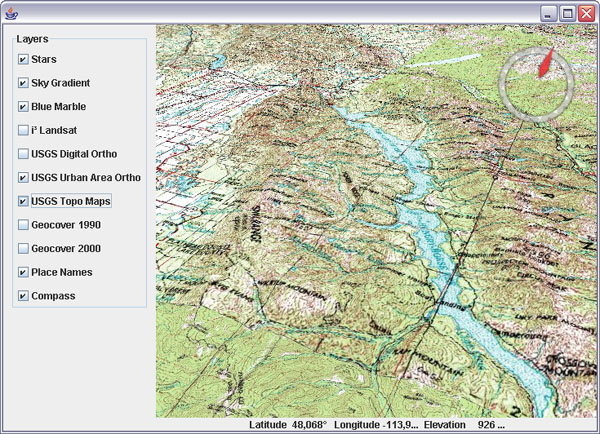Click the Longitude readout in status bar
This screenshot has width=600, height=434.
[x=376, y=425]
